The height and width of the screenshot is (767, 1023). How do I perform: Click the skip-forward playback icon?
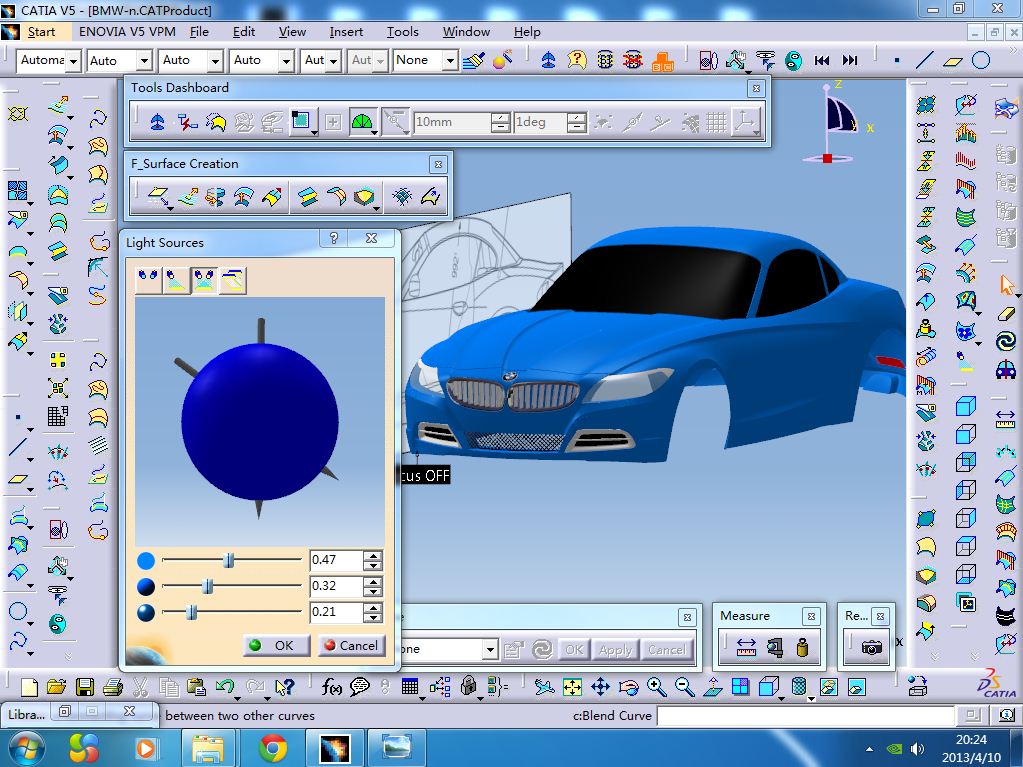[849, 61]
